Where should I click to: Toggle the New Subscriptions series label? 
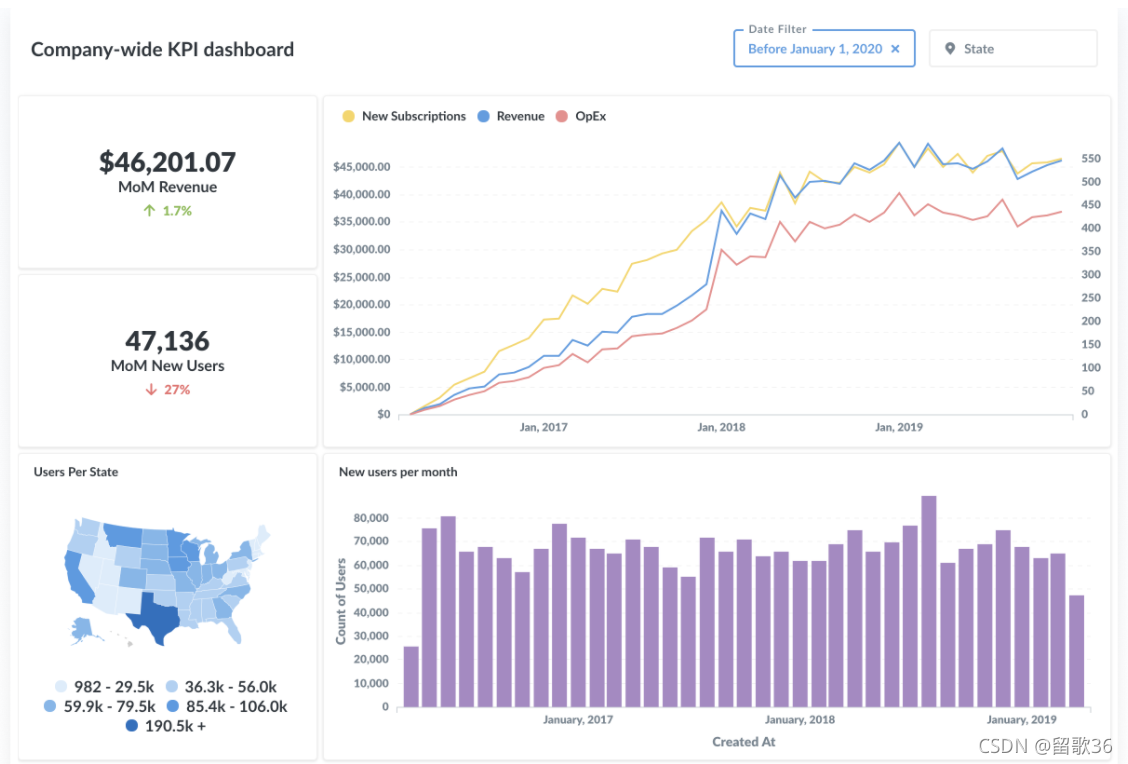(413, 116)
